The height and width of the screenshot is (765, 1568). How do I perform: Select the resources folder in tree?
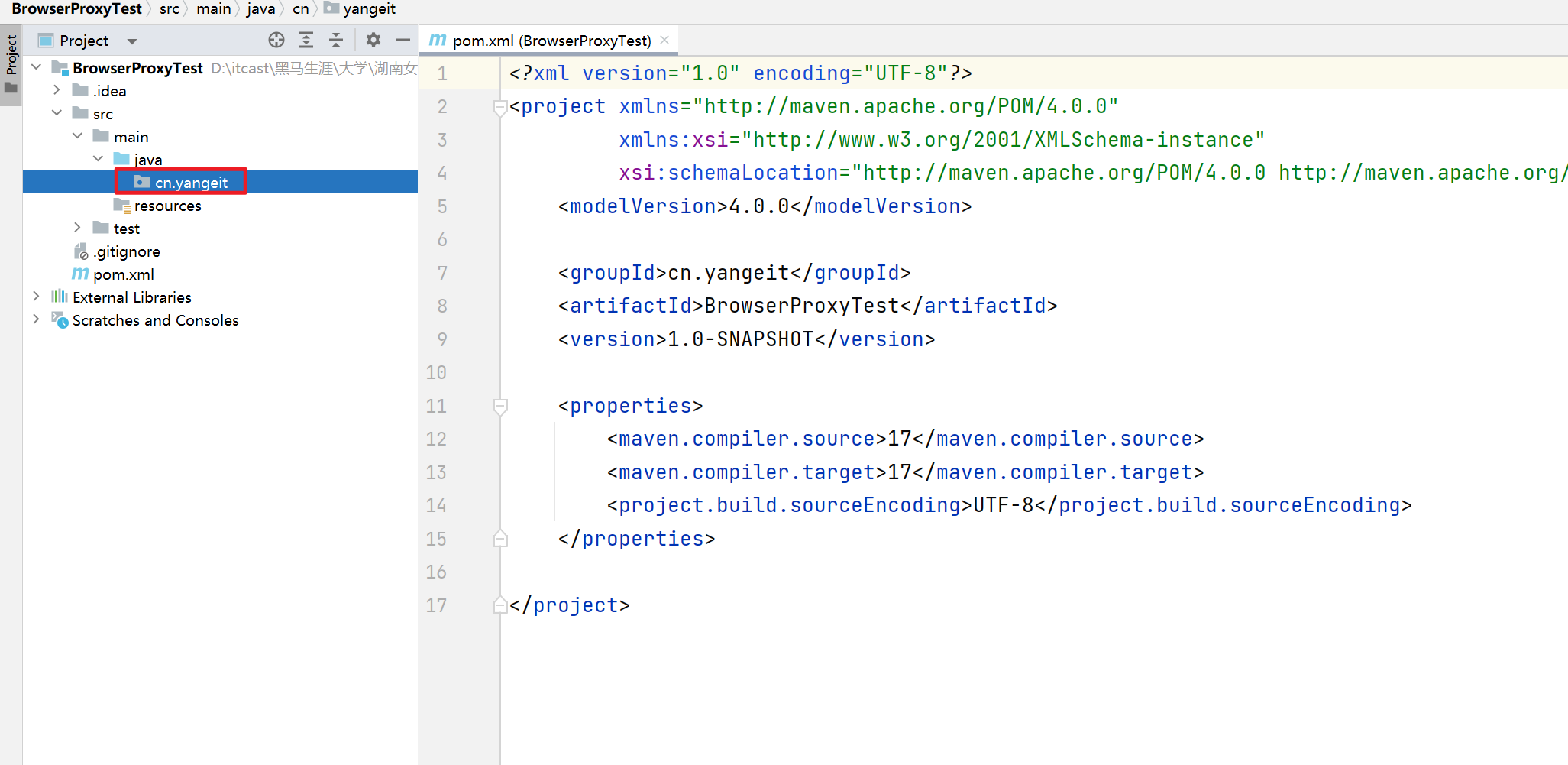pyautogui.click(x=167, y=206)
